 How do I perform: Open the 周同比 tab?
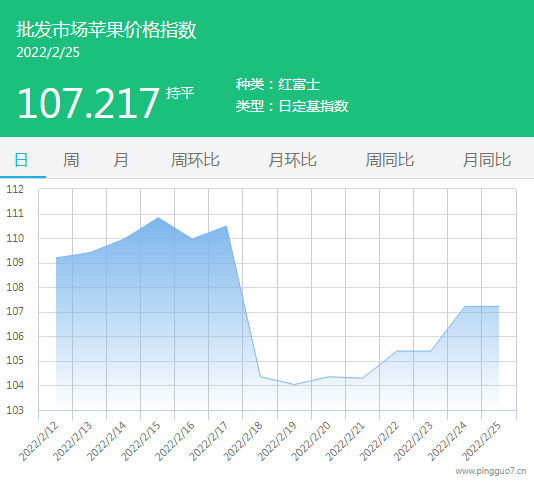[390, 160]
